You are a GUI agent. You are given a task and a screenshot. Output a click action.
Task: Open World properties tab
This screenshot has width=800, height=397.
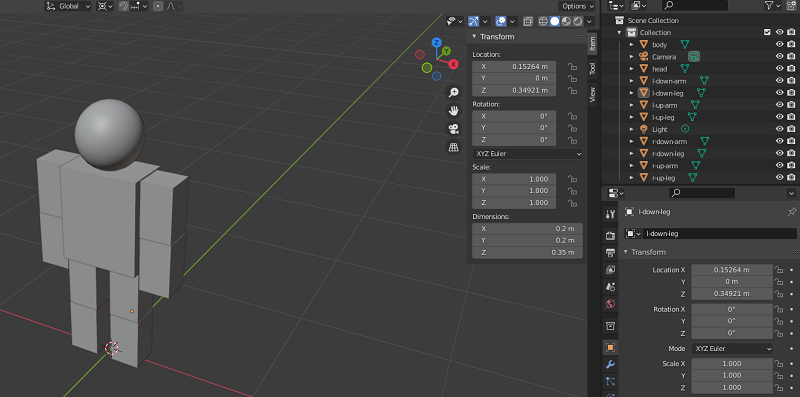coord(610,304)
